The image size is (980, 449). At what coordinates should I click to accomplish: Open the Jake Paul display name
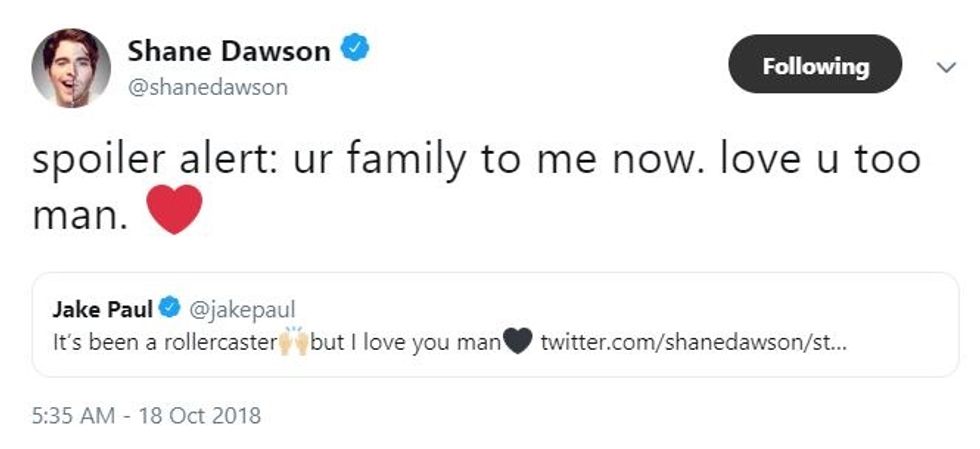point(102,308)
